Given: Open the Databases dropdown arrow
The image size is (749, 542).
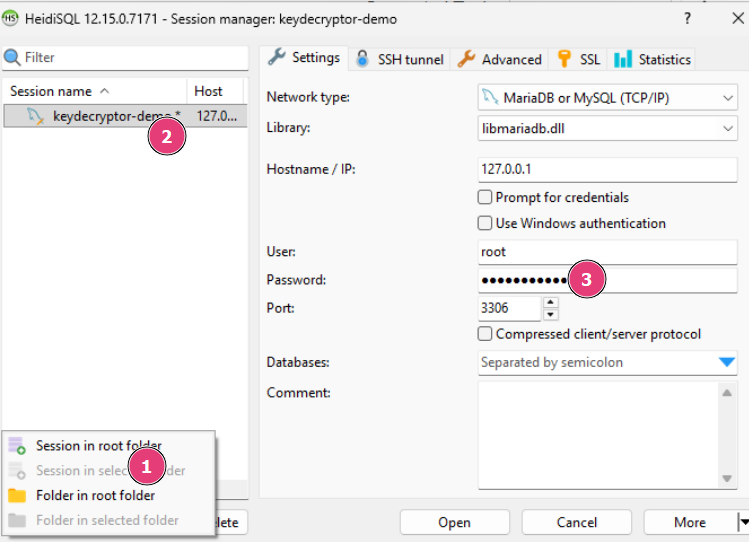Looking at the screenshot, I should (727, 362).
